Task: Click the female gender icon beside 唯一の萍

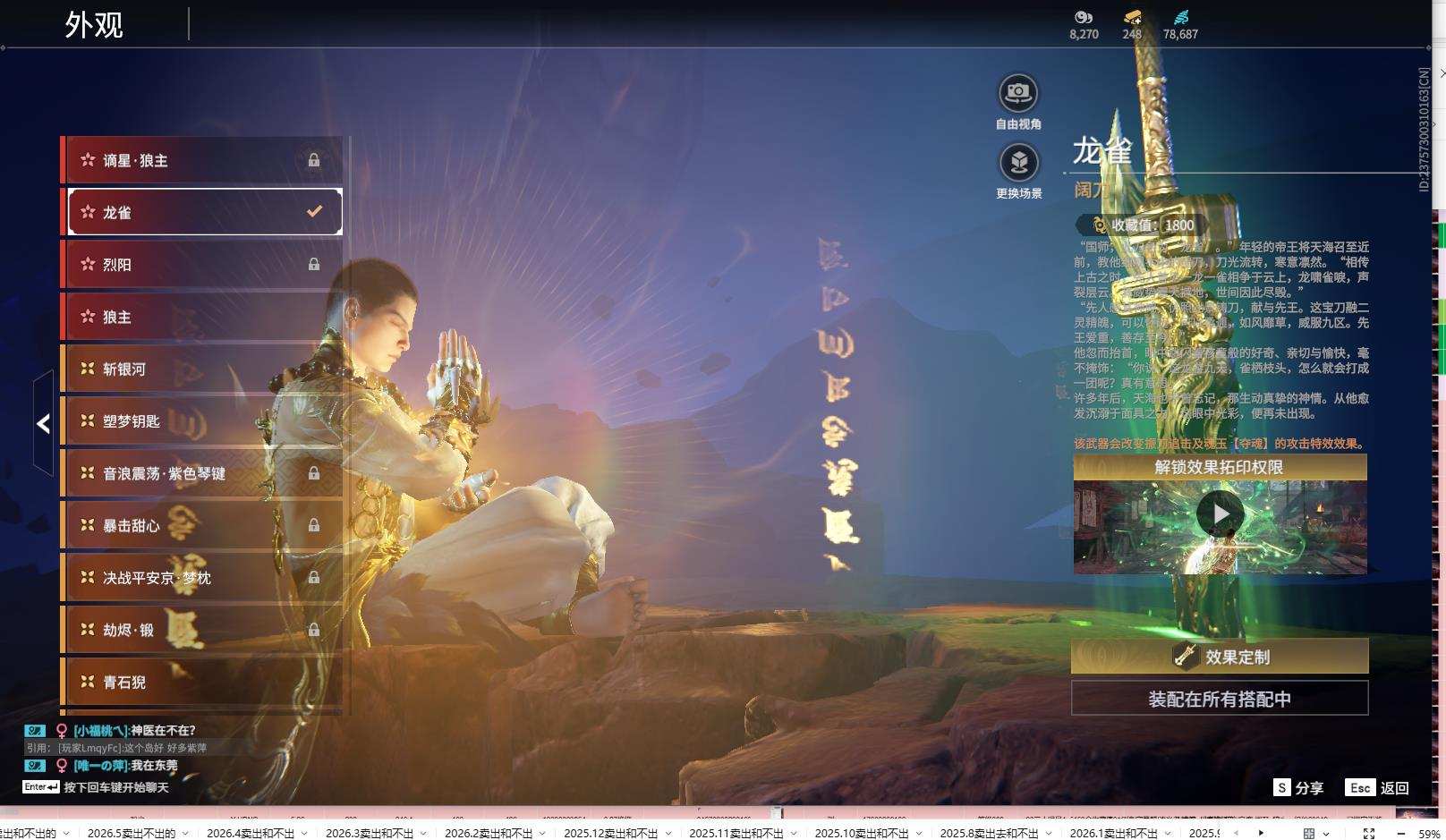Action: coord(62,766)
